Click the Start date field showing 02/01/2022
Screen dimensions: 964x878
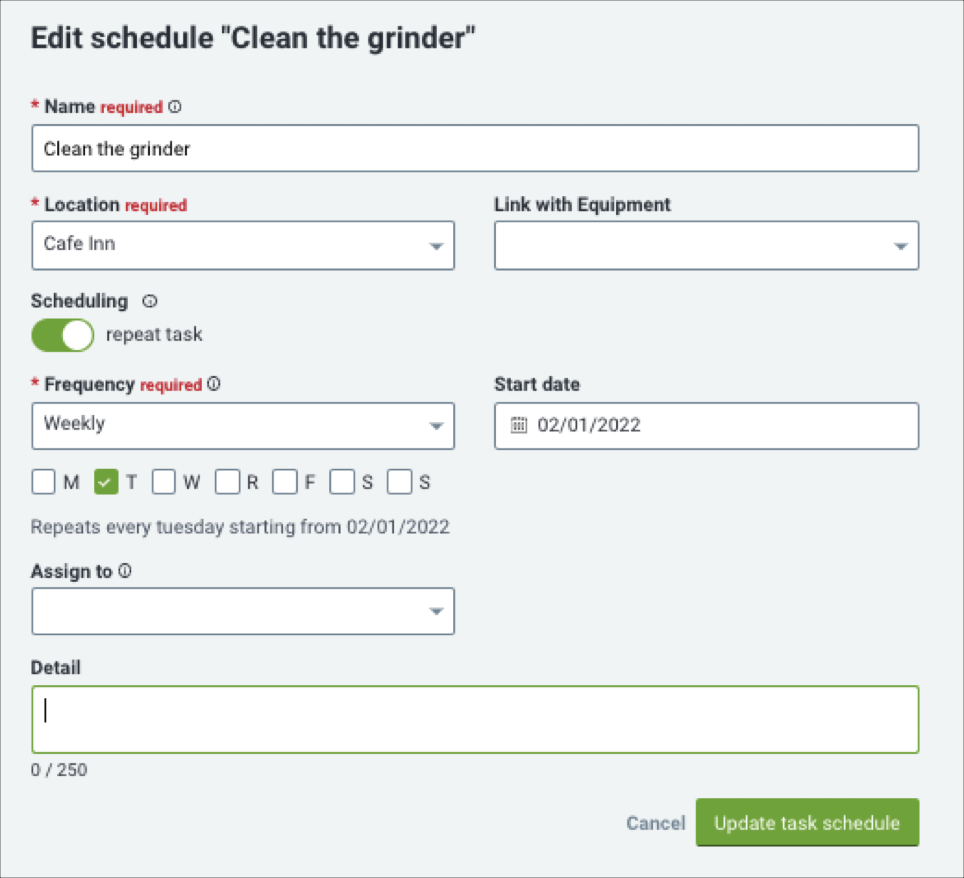click(706, 426)
